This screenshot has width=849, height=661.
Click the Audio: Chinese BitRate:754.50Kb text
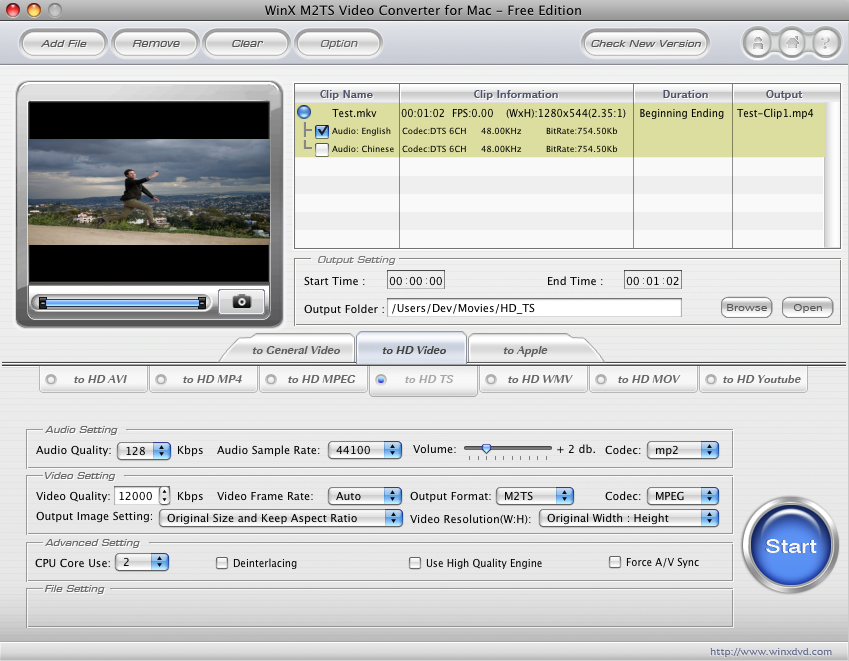coord(582,149)
